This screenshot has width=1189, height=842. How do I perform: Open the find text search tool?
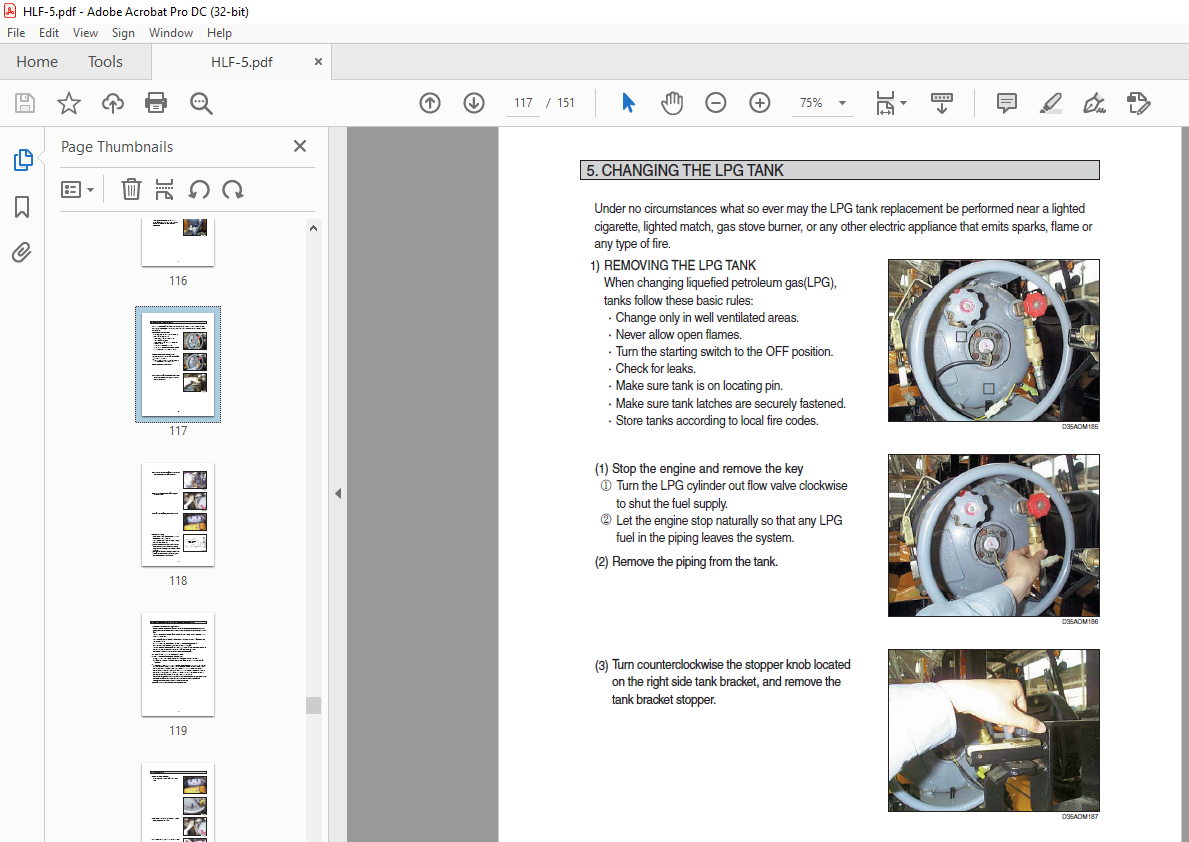tap(201, 102)
